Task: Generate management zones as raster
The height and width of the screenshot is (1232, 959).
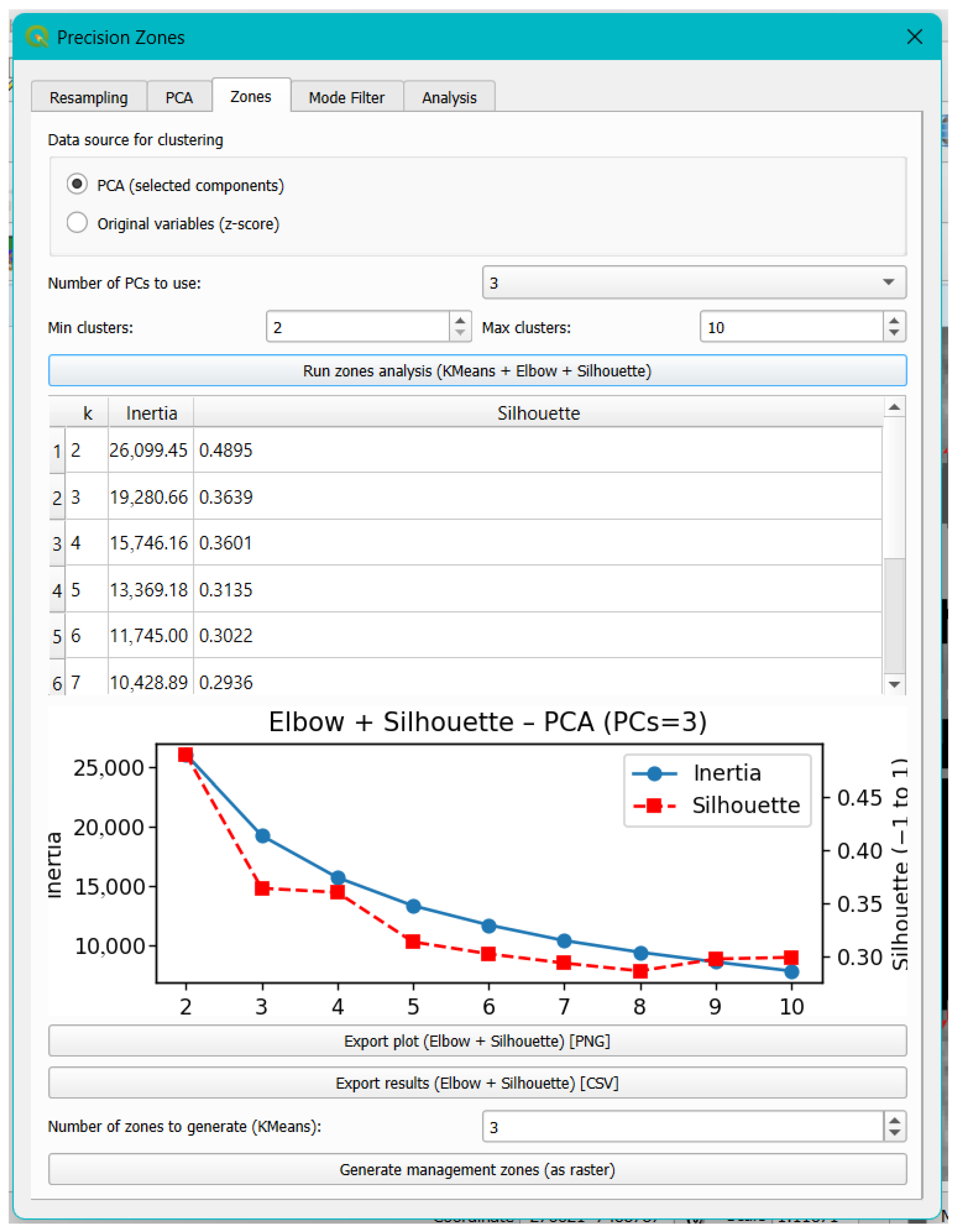Action: (477, 1169)
